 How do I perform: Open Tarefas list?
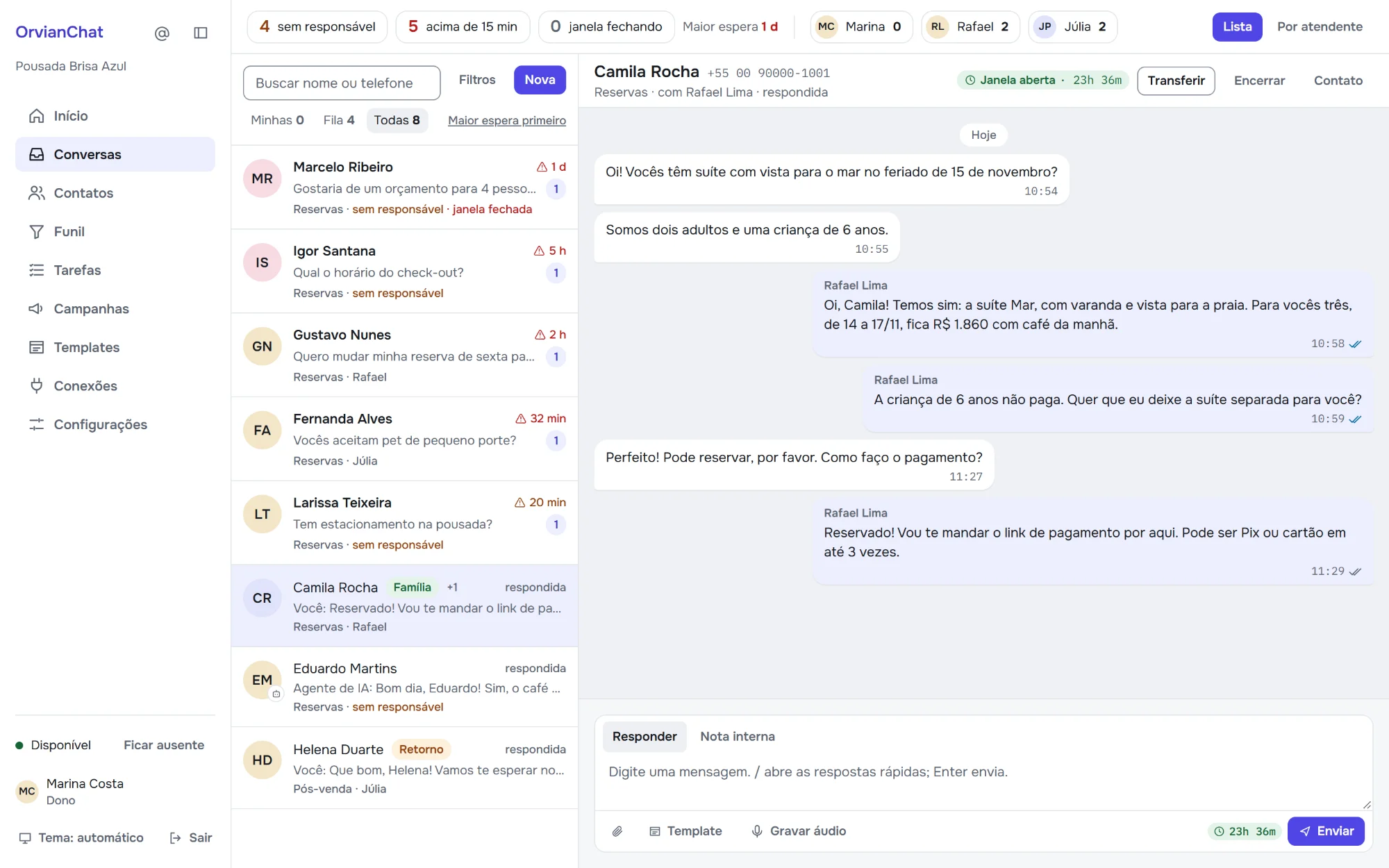point(115,270)
